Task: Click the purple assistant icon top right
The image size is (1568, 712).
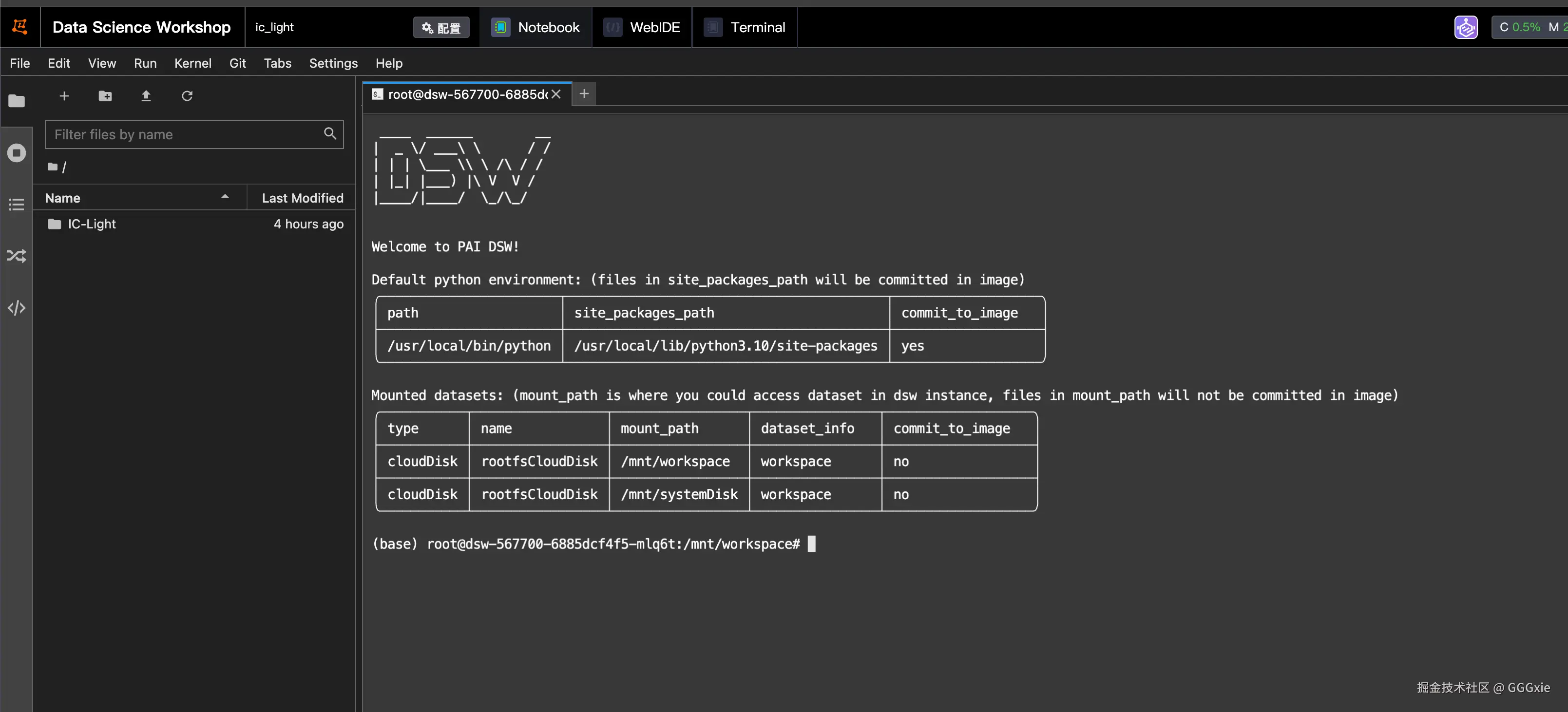Action: pos(1466,27)
